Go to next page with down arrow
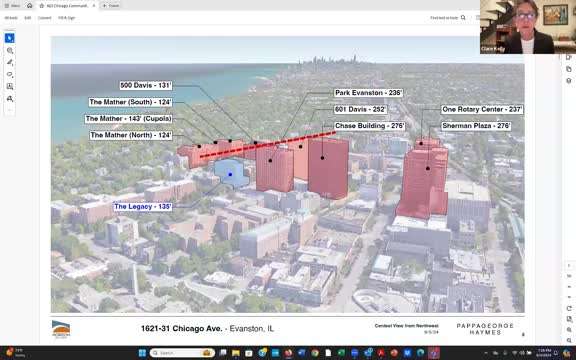Viewport: 576px width, 360px height. tap(569, 297)
